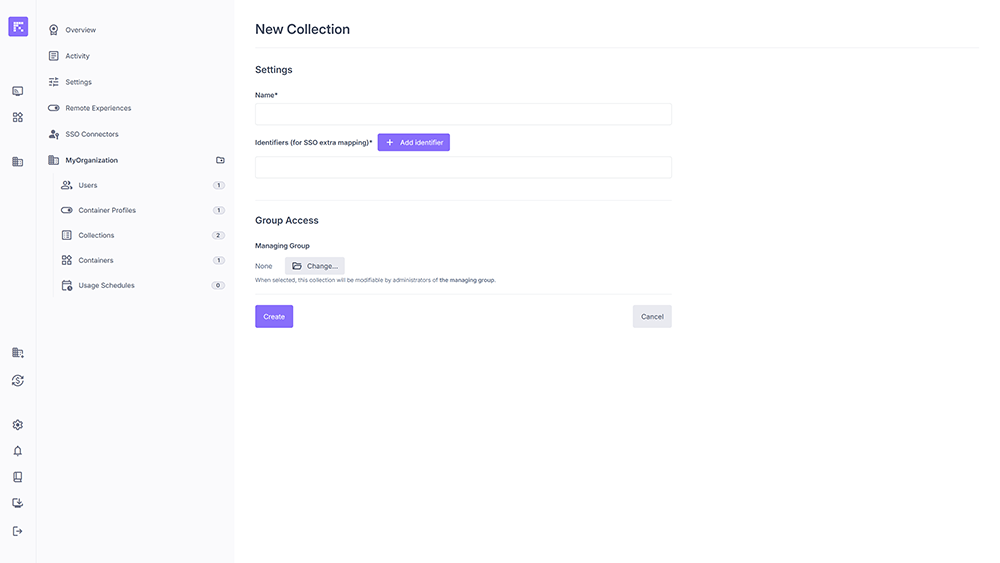Open the documentation book icon

coord(18,477)
